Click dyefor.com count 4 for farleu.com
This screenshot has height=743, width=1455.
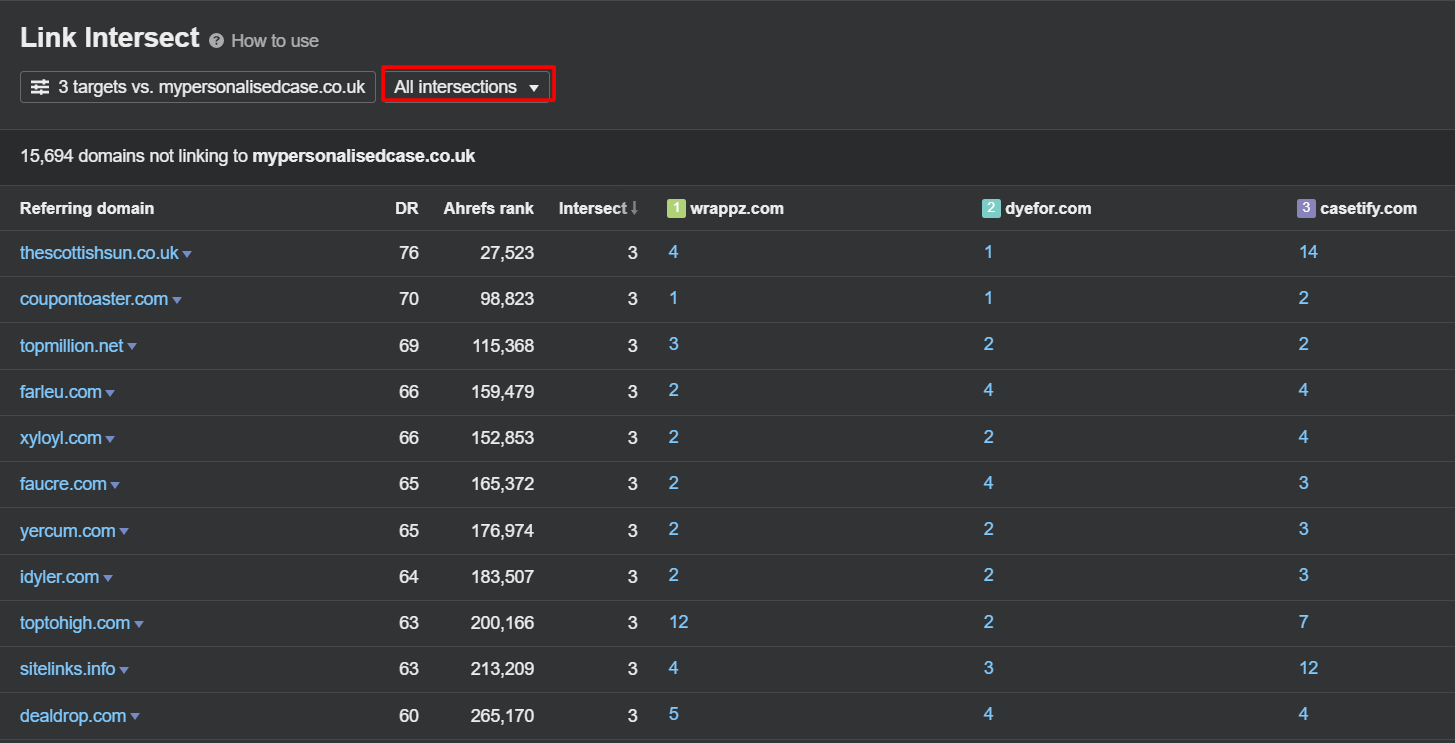click(x=988, y=390)
